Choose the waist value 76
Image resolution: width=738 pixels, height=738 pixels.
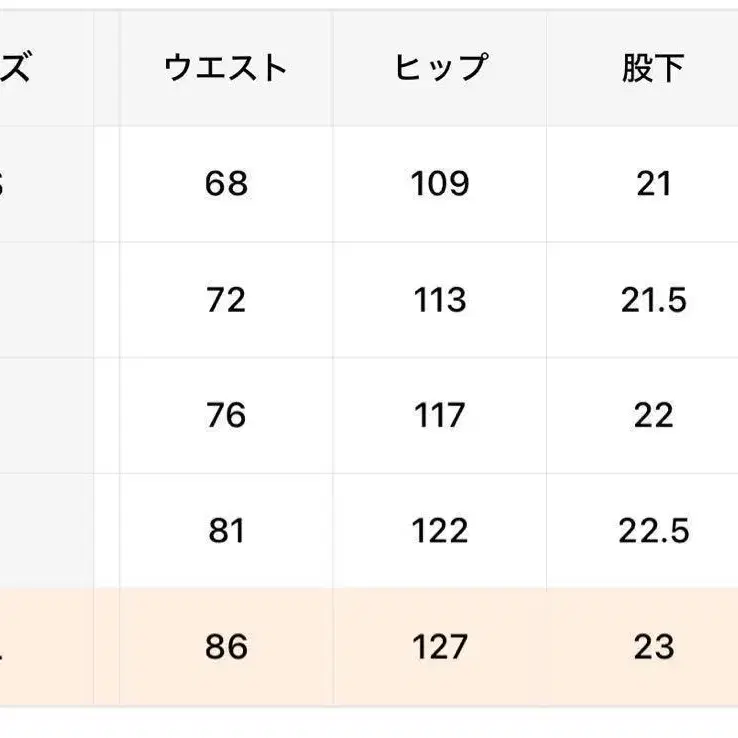pos(226,415)
